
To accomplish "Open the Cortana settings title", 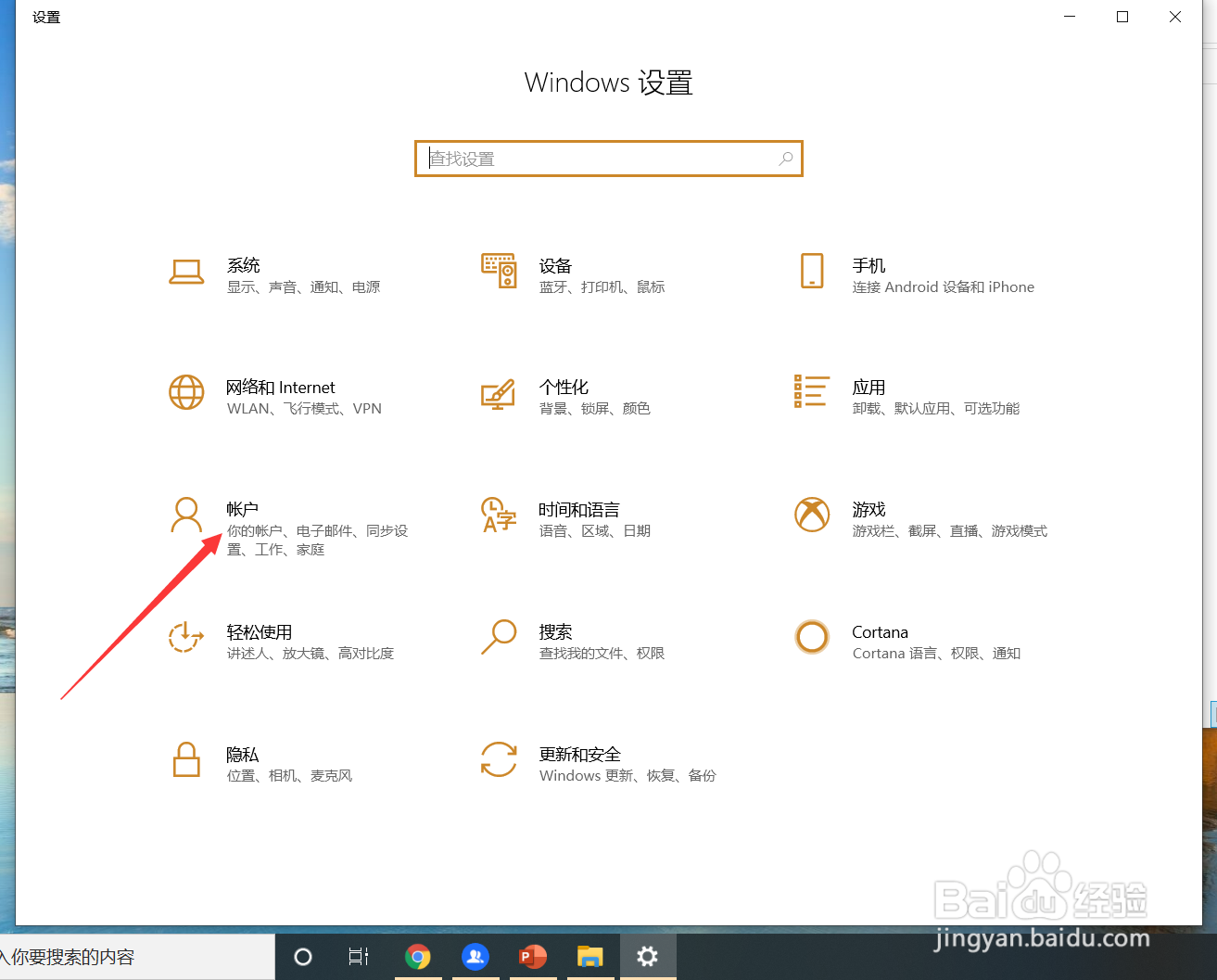I will tap(881, 632).
